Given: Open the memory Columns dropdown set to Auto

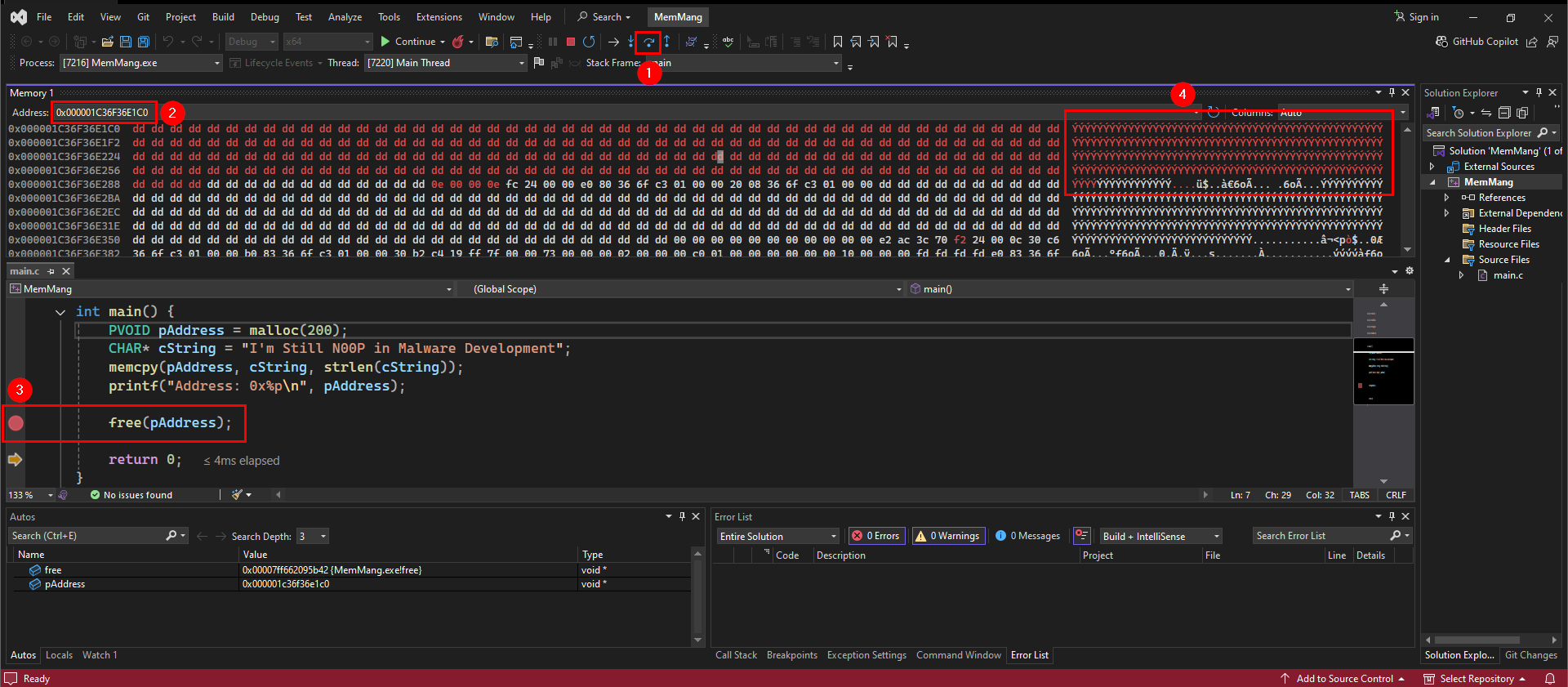Looking at the screenshot, I should click(1343, 113).
